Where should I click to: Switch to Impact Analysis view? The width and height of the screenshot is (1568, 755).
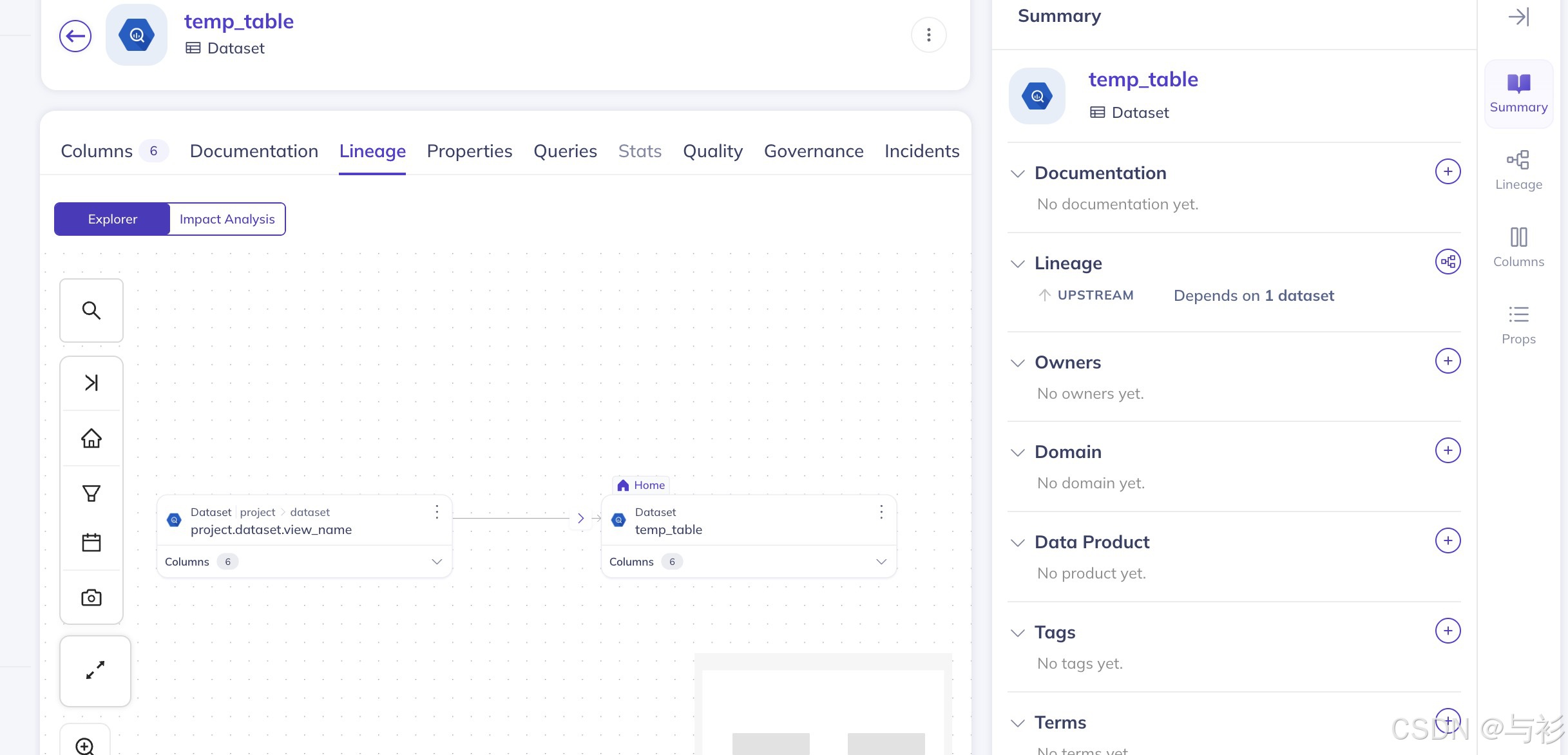click(x=227, y=219)
